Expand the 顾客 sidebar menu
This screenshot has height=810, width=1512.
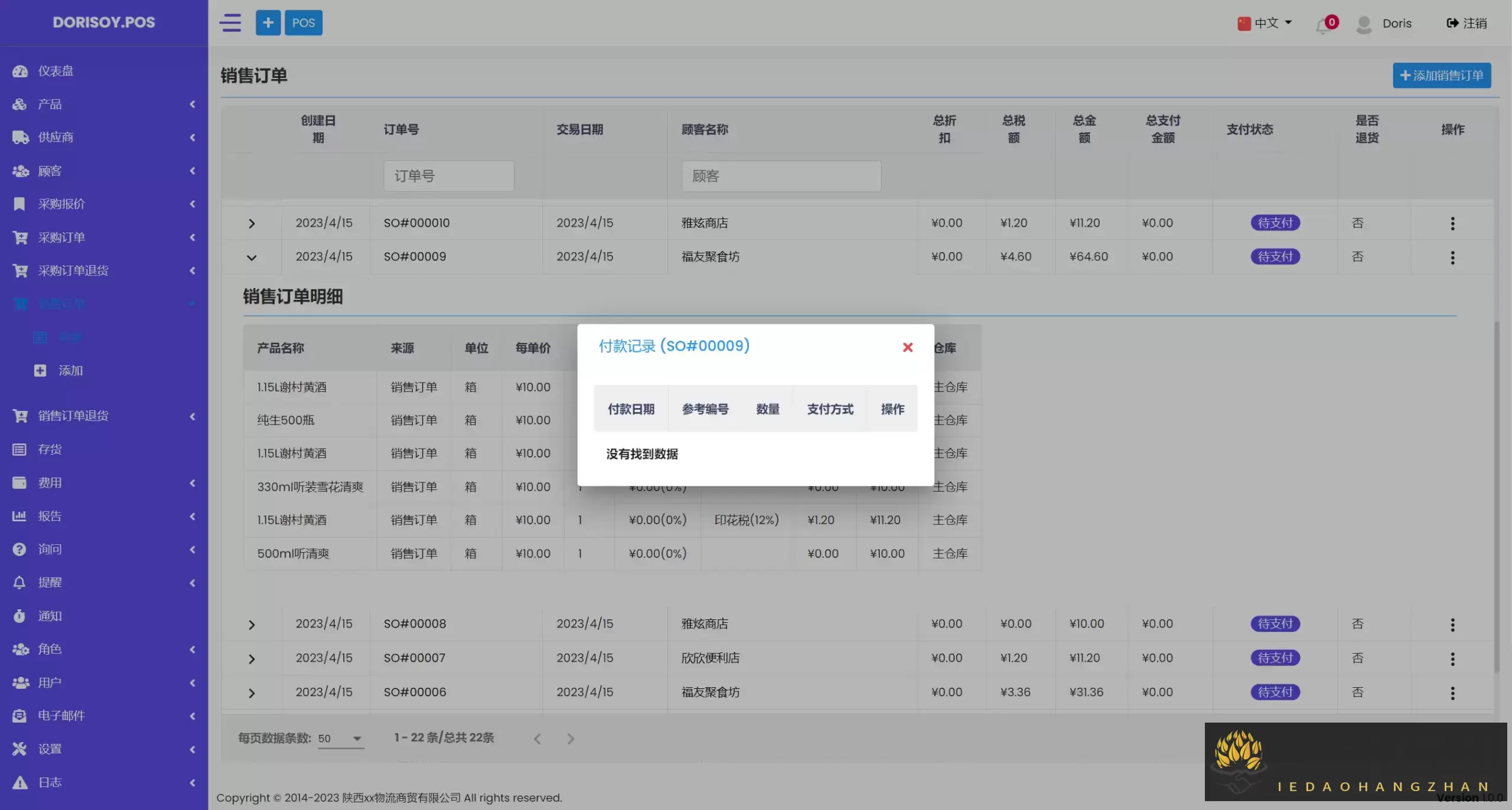104,171
